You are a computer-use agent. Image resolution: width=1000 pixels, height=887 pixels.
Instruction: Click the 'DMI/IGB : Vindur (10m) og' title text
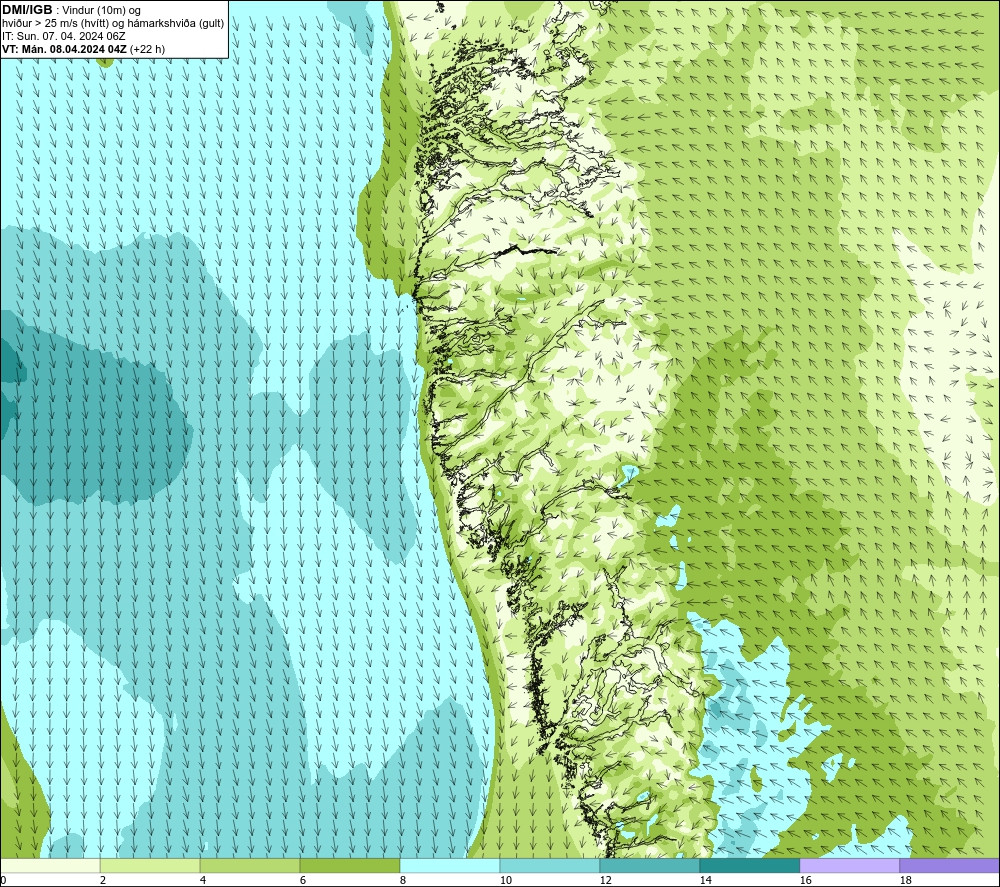coord(71,10)
